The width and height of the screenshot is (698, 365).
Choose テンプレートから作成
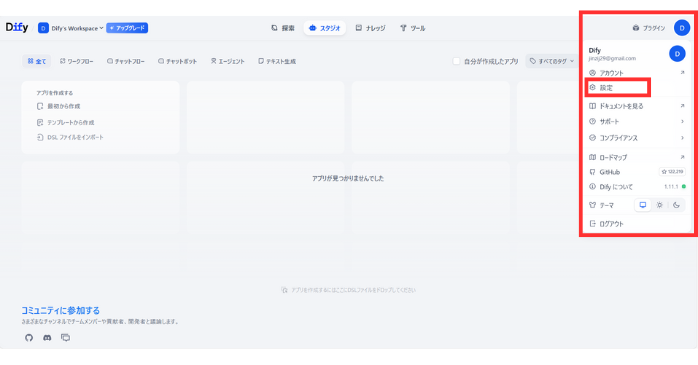pyautogui.click(x=65, y=122)
